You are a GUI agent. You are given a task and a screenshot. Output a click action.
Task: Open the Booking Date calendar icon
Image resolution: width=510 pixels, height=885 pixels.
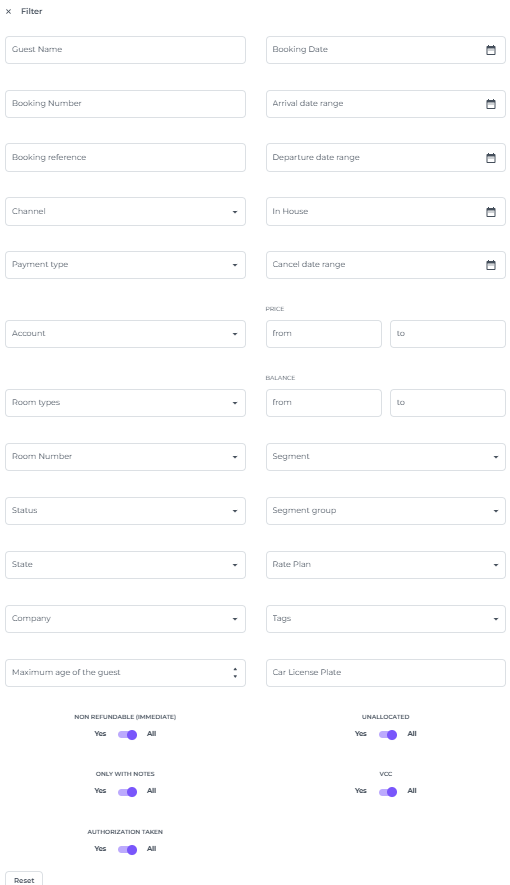(491, 50)
